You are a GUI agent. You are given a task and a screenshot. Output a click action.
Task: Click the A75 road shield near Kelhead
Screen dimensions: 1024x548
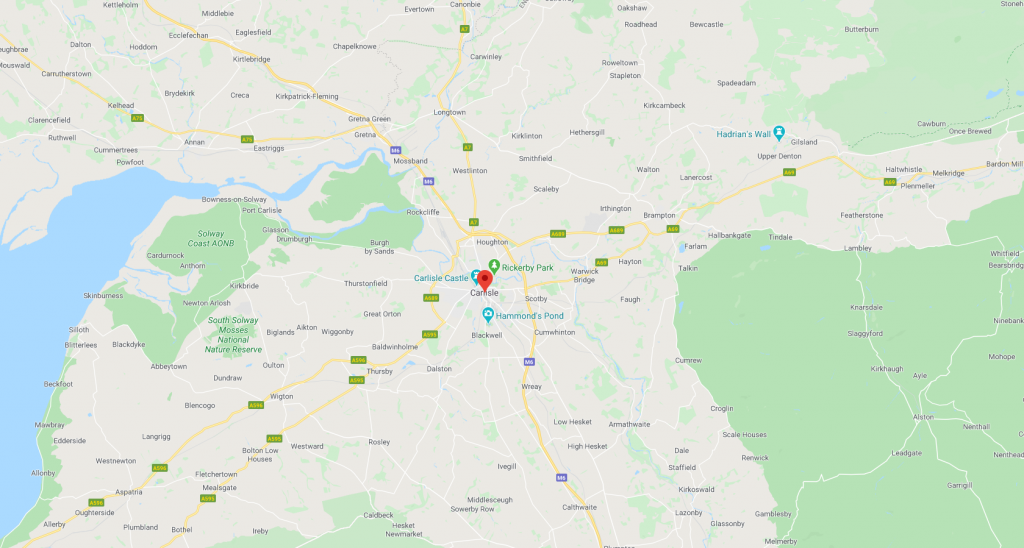tap(137, 118)
